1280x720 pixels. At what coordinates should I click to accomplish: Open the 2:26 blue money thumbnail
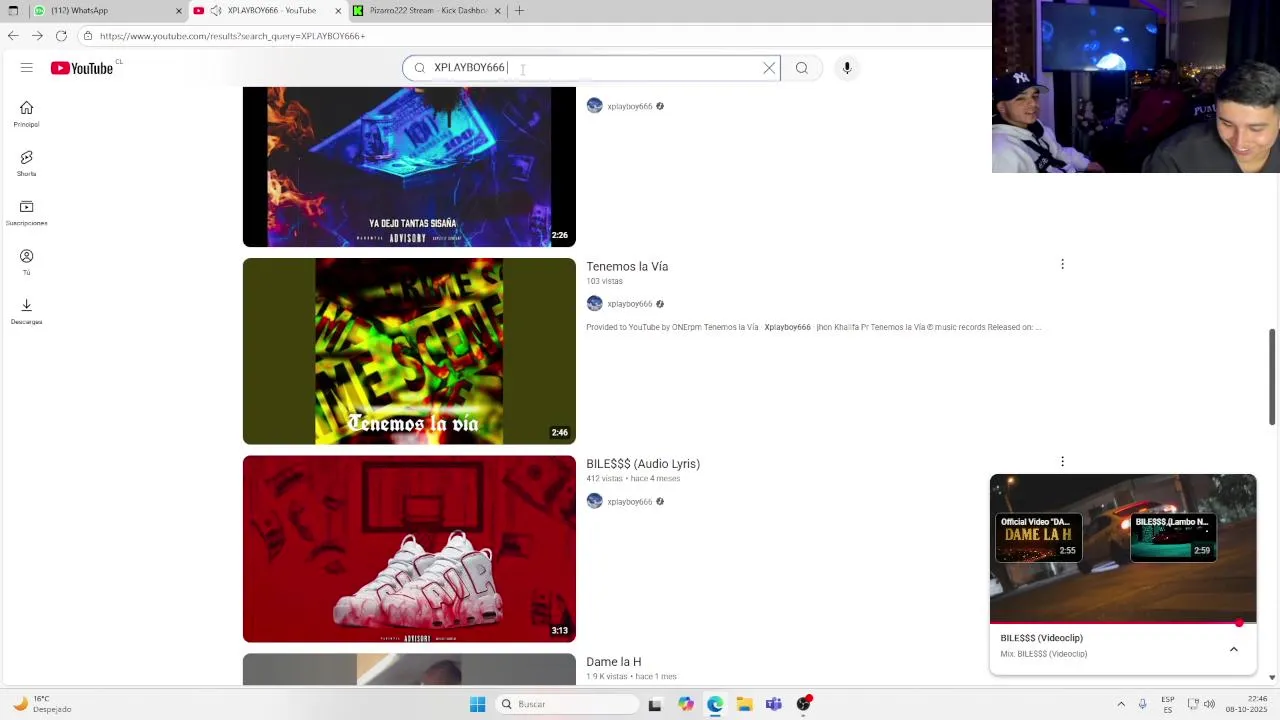tap(409, 166)
